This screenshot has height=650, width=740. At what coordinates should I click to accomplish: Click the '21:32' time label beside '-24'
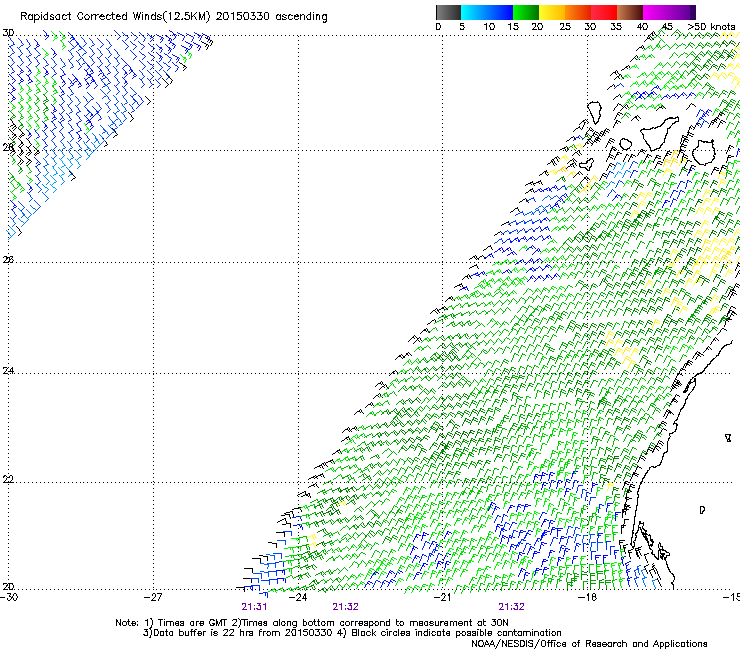(x=345, y=607)
